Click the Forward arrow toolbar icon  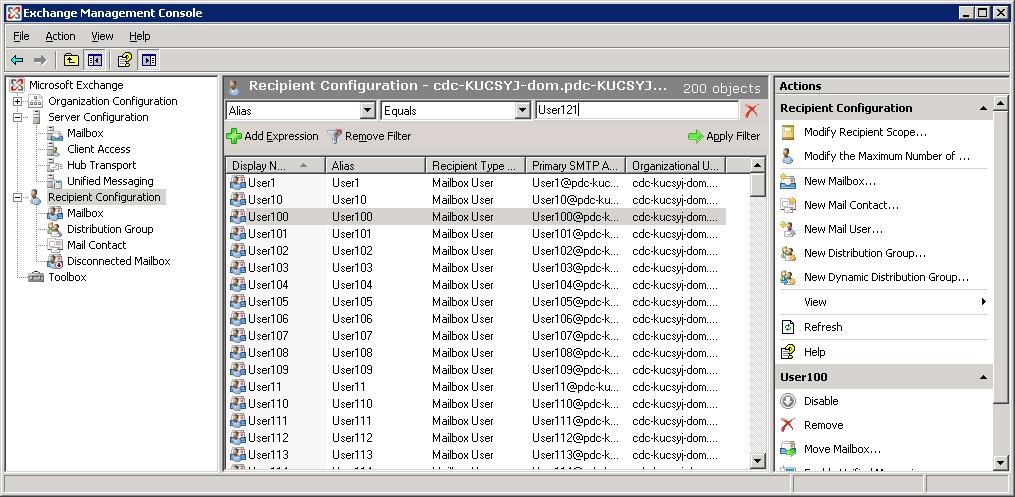coord(40,60)
